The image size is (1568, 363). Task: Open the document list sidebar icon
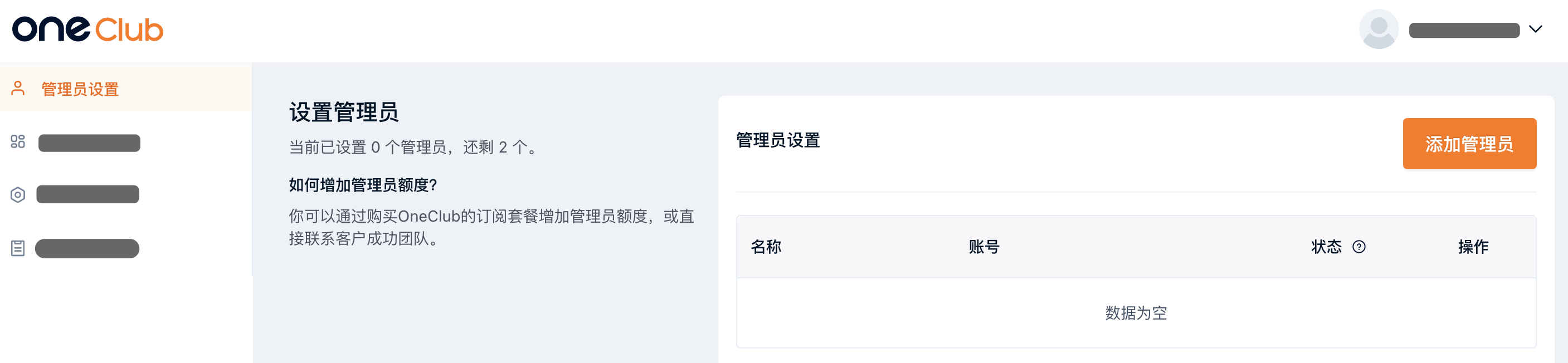(18, 248)
